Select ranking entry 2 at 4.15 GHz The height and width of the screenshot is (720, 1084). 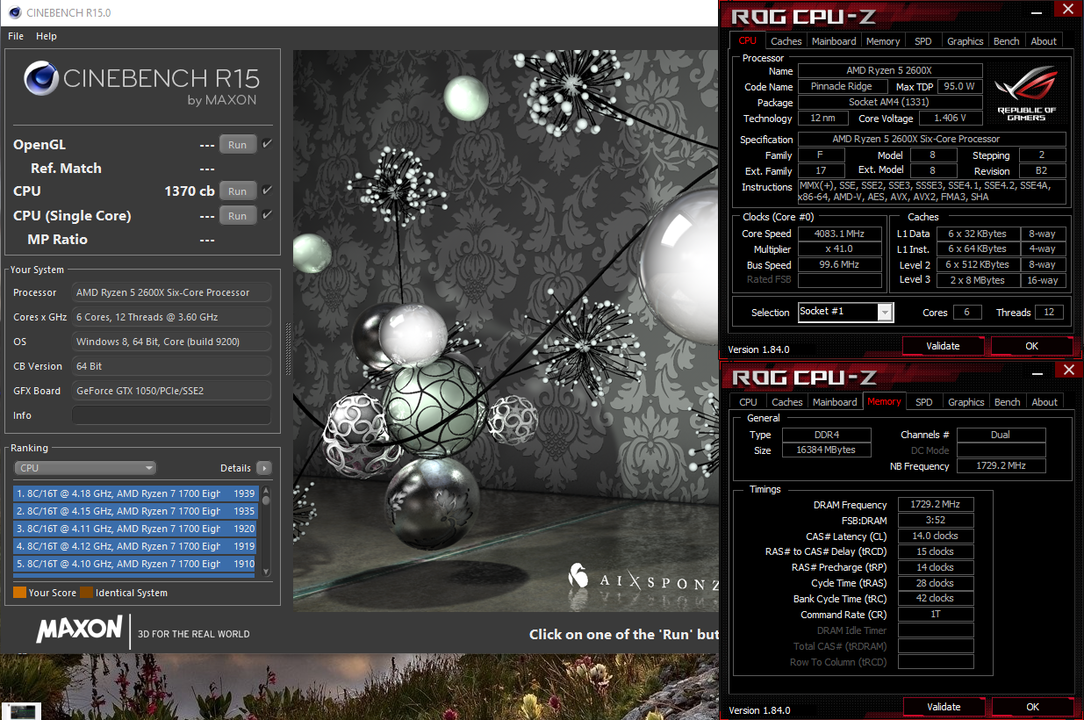pos(136,511)
